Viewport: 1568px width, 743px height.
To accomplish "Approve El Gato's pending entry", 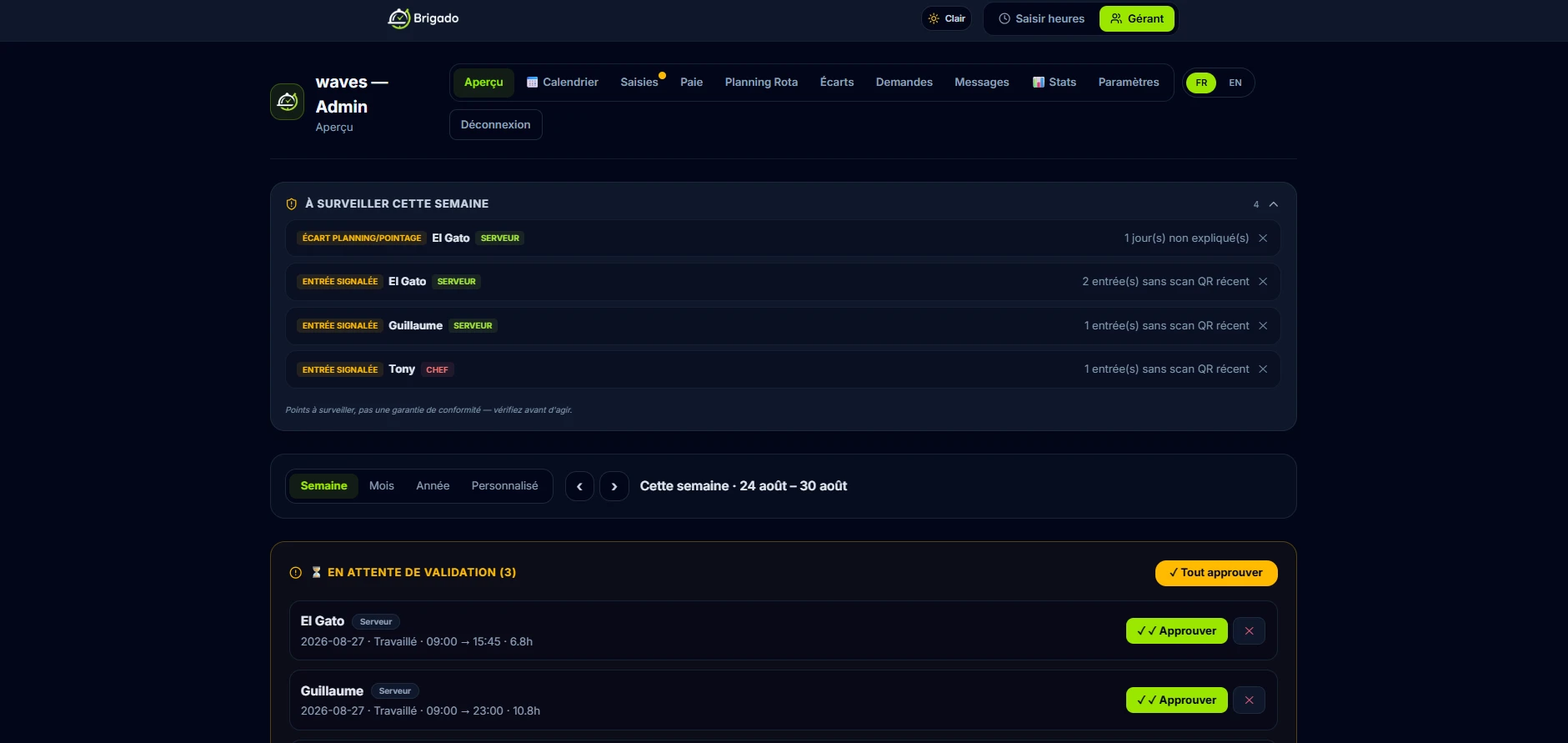I will [1177, 631].
